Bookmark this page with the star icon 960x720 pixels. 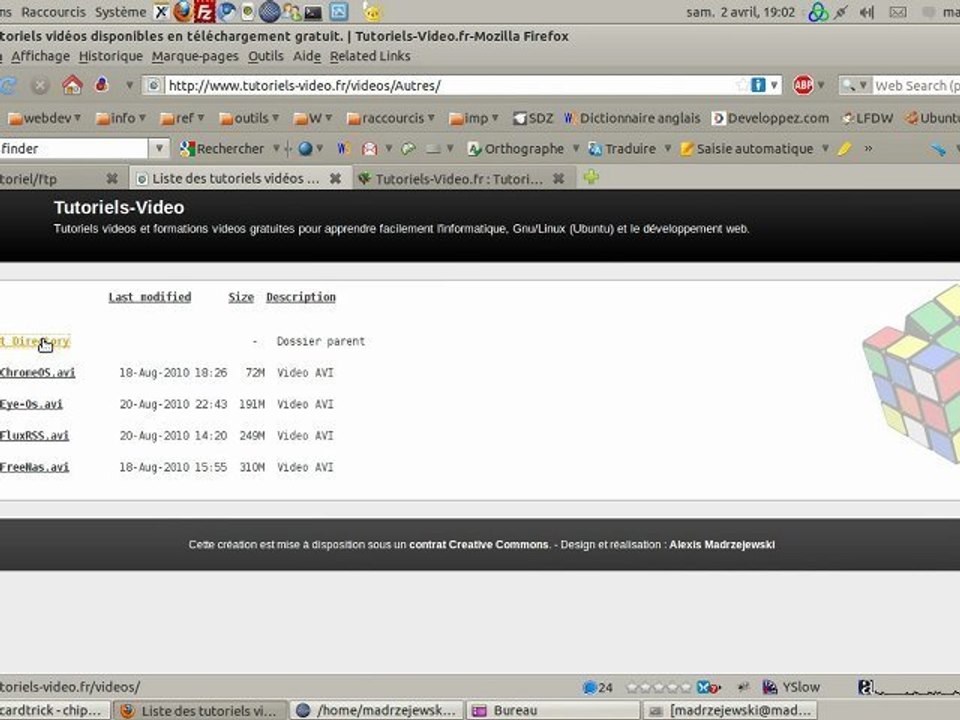(742, 85)
